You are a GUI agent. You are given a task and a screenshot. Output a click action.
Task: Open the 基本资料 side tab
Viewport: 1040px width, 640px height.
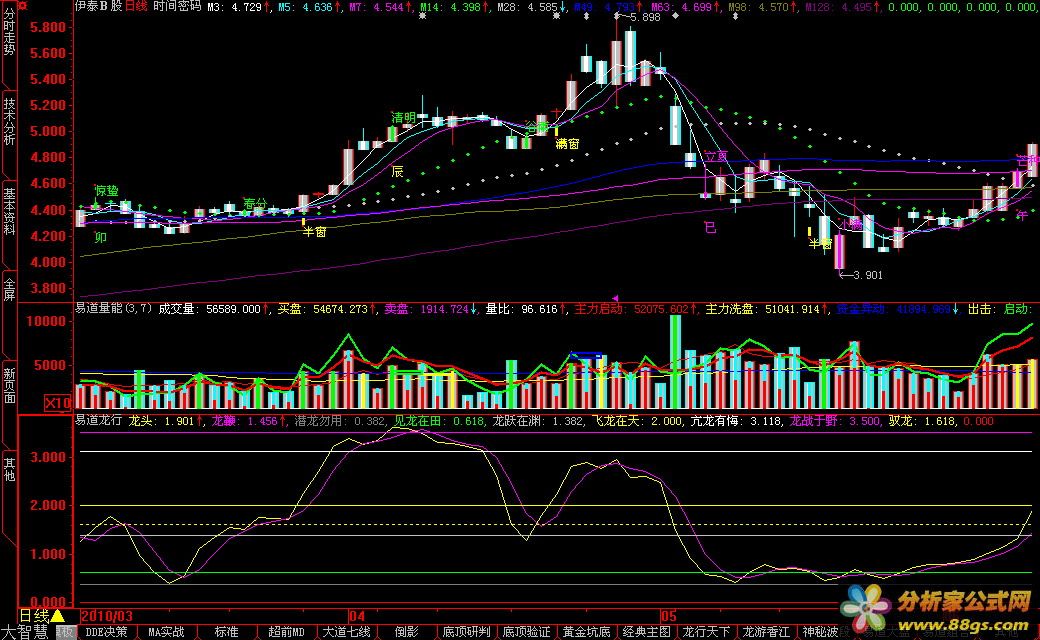pos(9,211)
